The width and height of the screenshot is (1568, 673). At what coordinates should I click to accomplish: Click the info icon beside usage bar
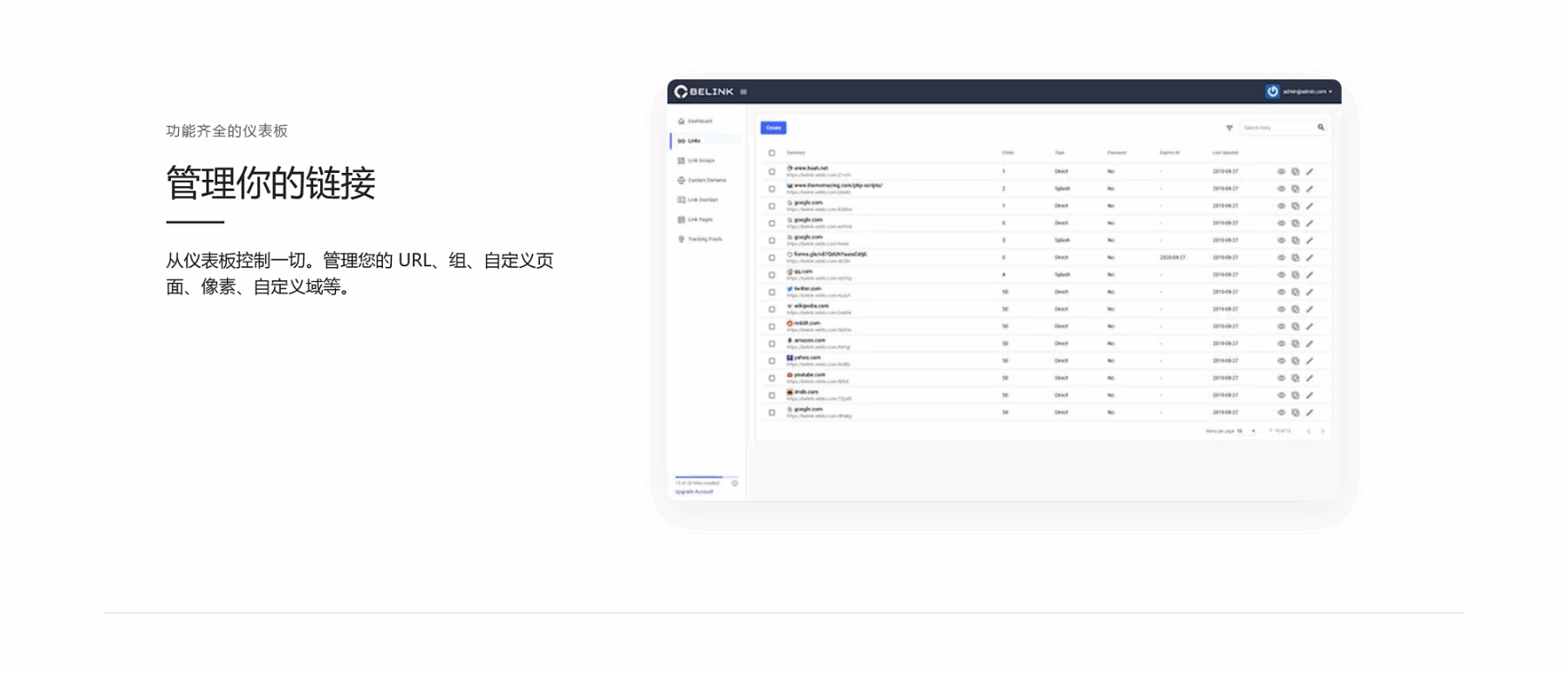coord(735,483)
